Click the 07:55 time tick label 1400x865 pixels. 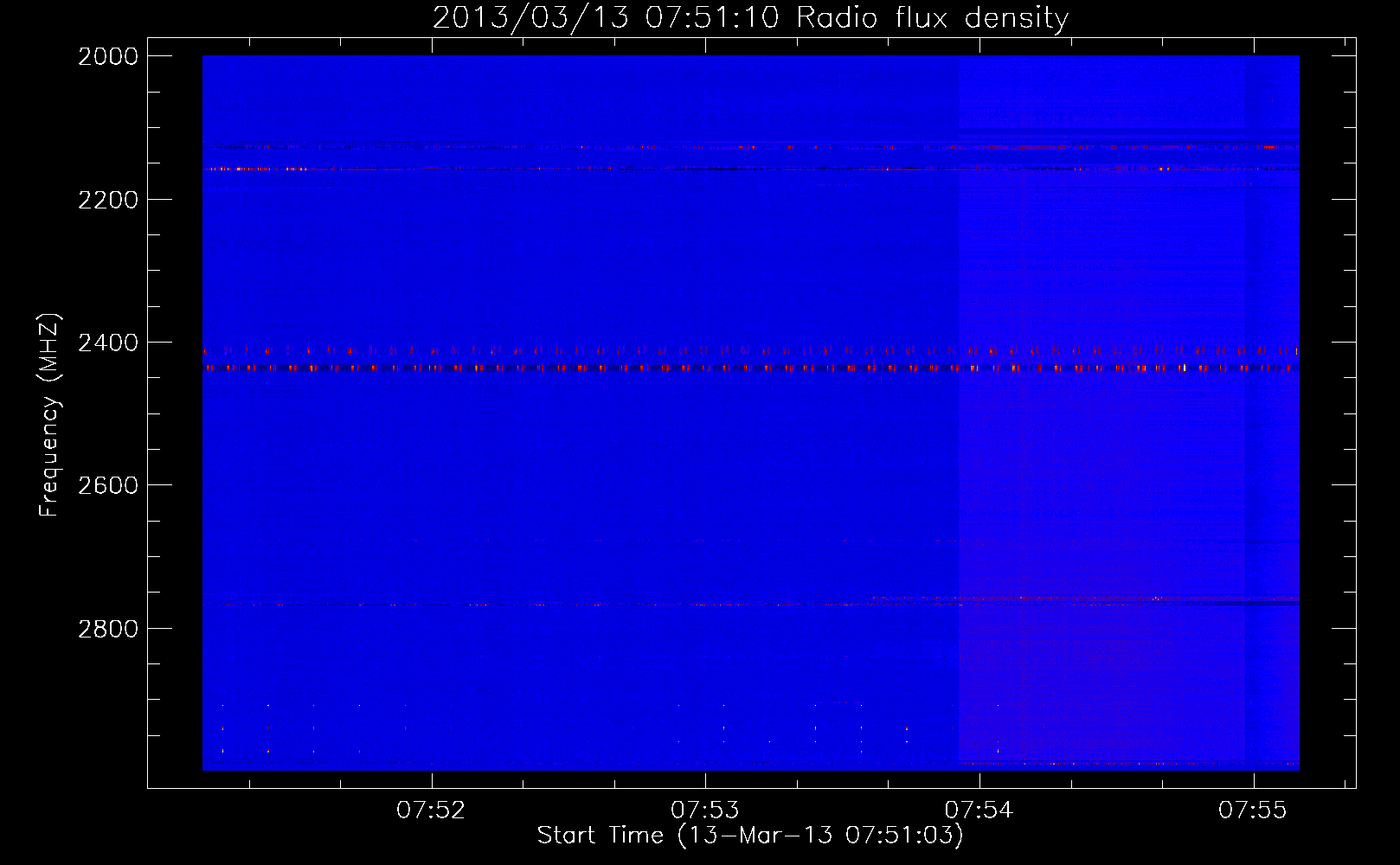pyautogui.click(x=1253, y=811)
